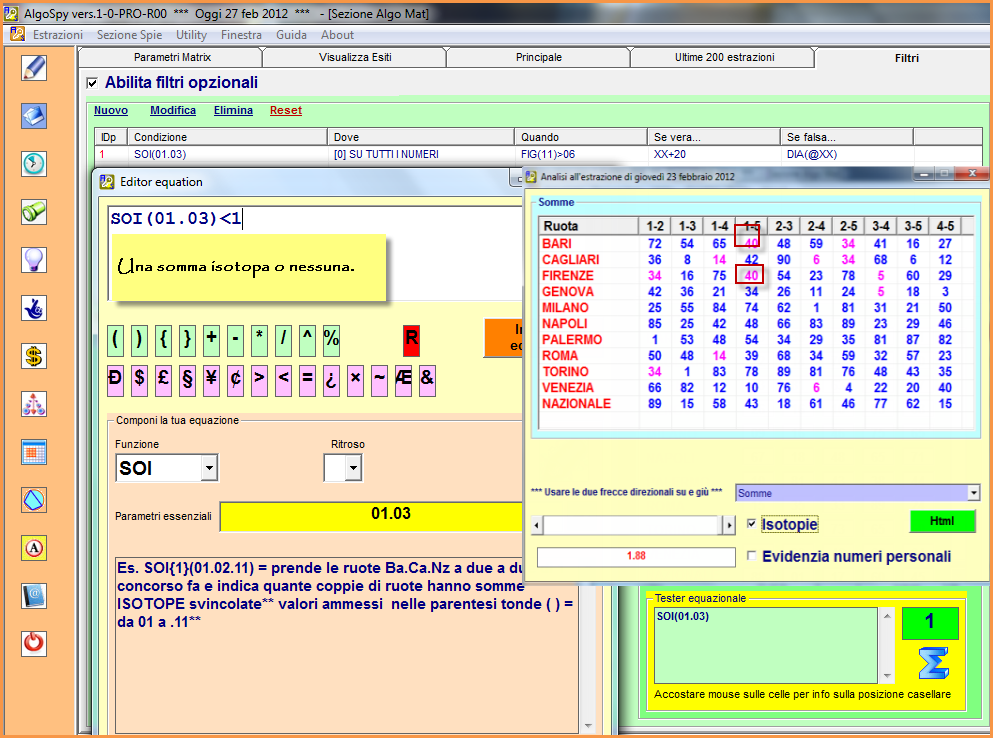The image size is (993, 738).
Task: Click the light bulb sidebar icon
Action: coord(34,259)
